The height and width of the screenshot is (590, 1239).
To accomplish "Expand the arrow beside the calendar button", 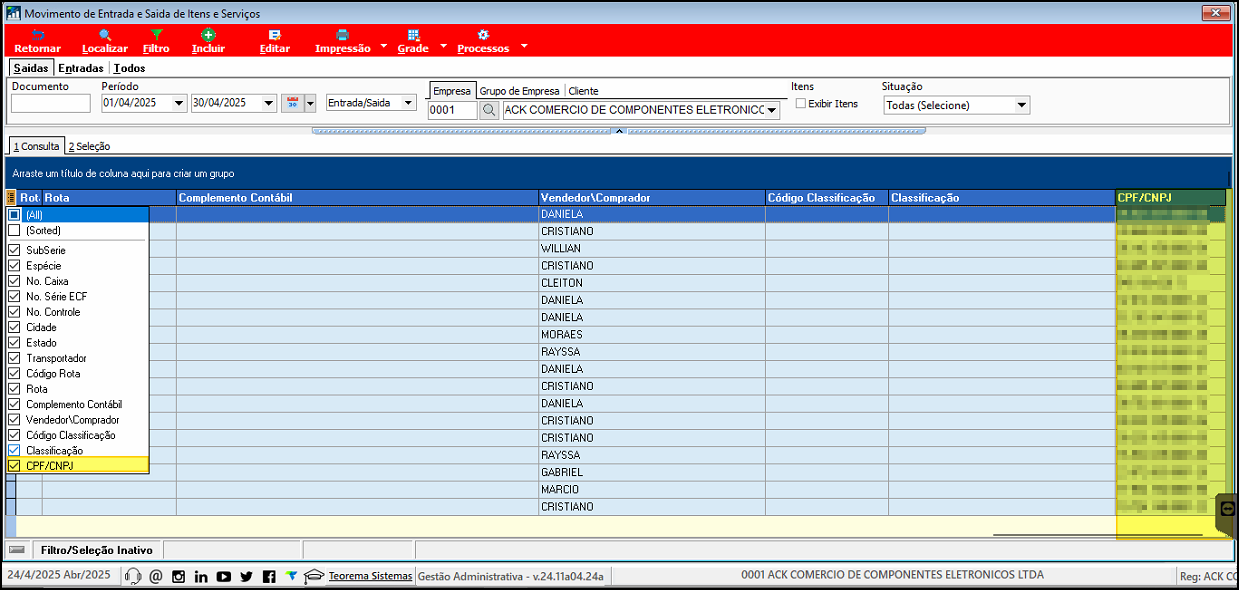I will pyautogui.click(x=310, y=103).
